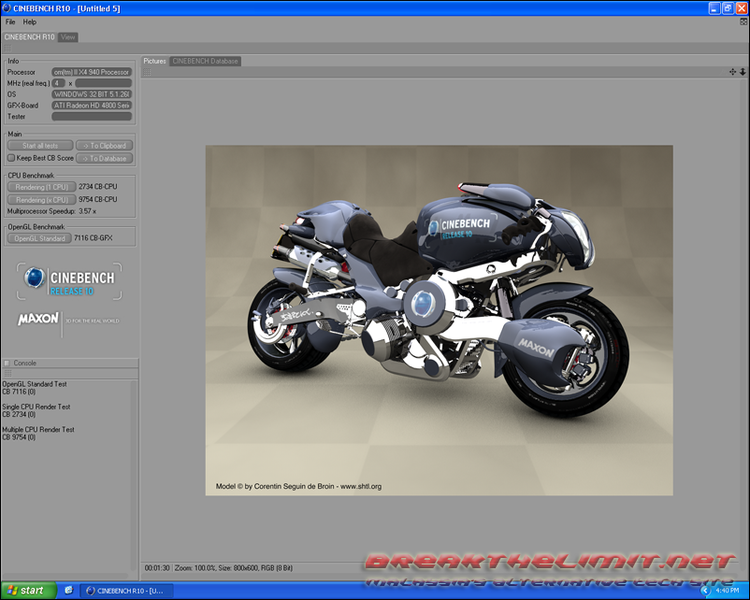Switch to the View tab
Viewport: 750px width, 600px height.
[x=68, y=37]
